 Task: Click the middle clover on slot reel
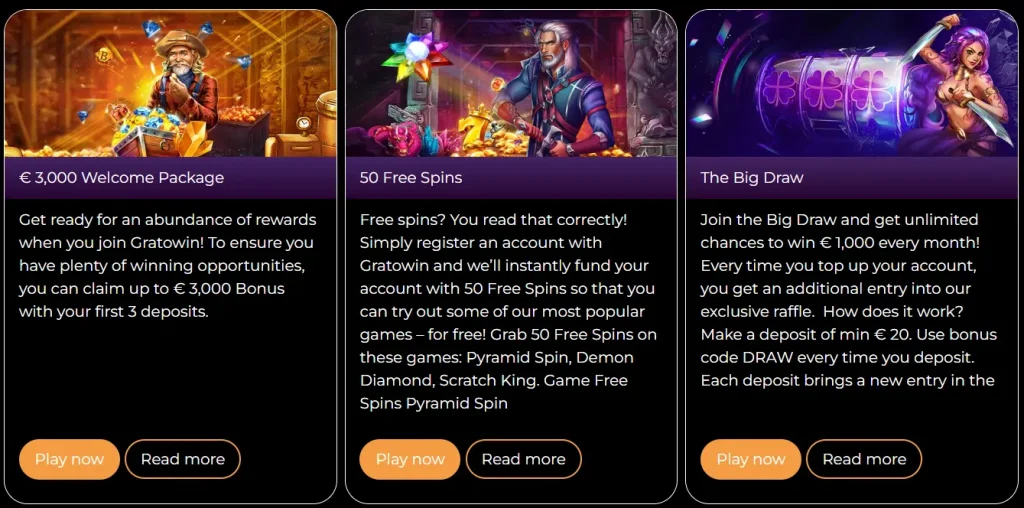824,91
